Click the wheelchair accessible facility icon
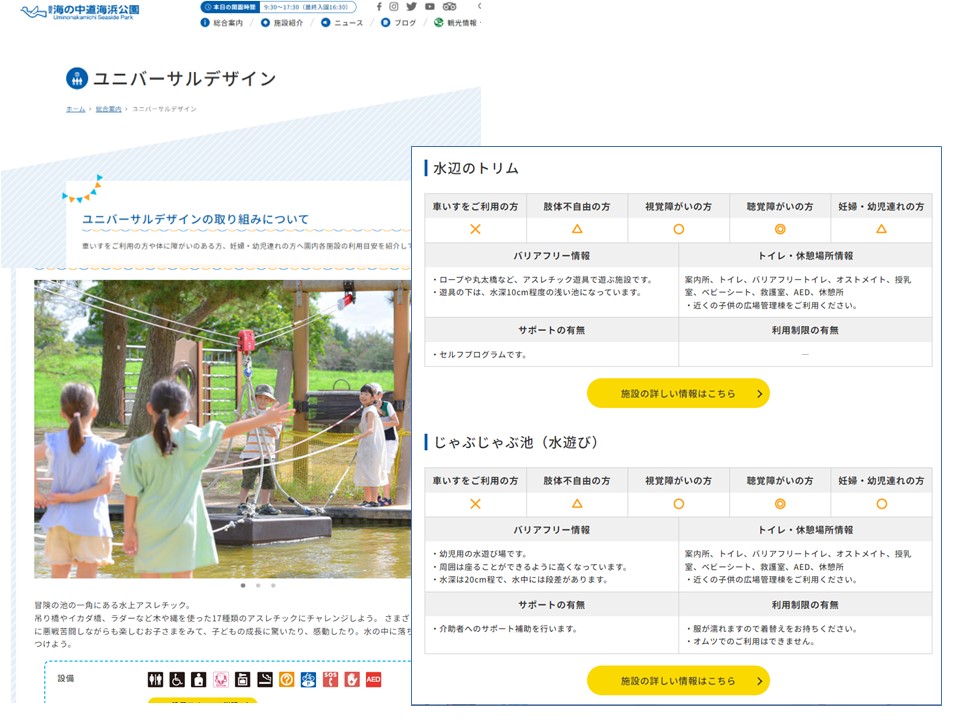This screenshot has width=960, height=720. (x=177, y=679)
